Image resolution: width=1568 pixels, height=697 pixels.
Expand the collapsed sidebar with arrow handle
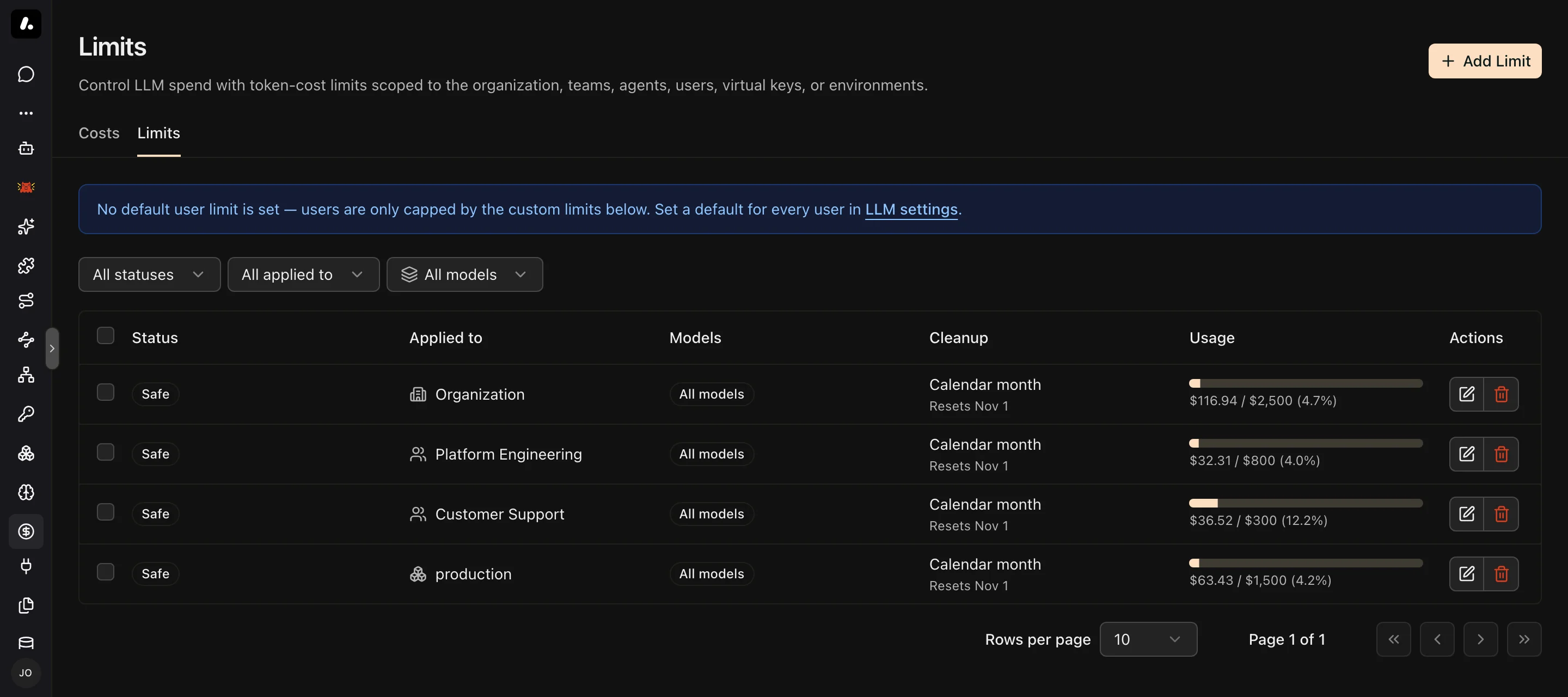point(52,348)
